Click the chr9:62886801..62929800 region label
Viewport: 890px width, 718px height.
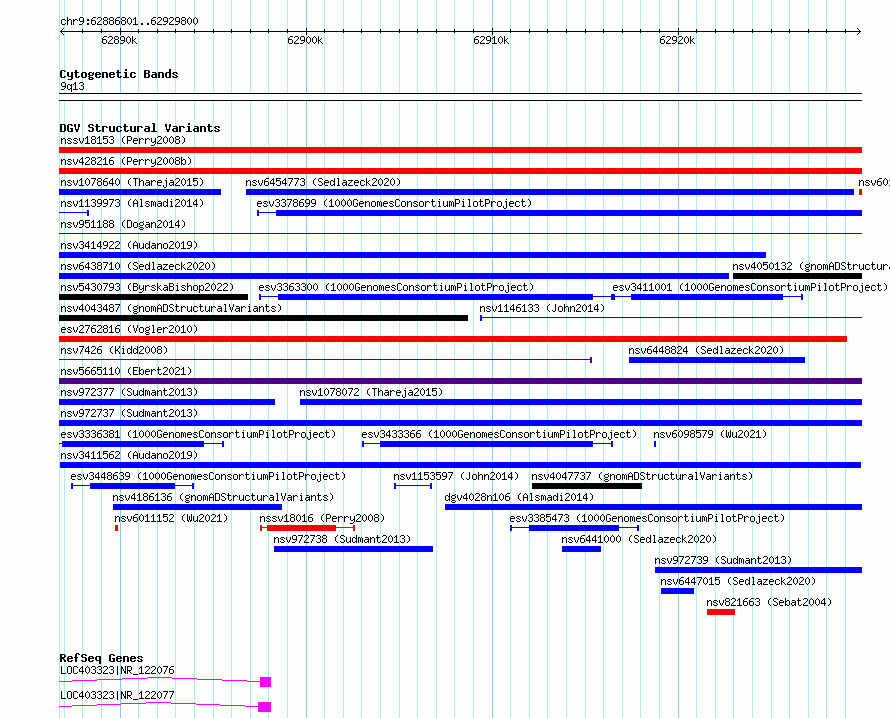pyautogui.click(x=129, y=22)
